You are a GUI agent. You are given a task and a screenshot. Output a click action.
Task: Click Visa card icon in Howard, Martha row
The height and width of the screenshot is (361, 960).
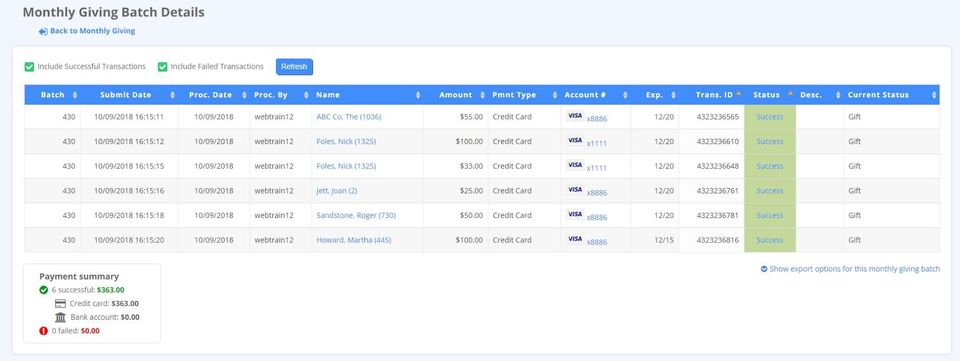tap(575, 239)
